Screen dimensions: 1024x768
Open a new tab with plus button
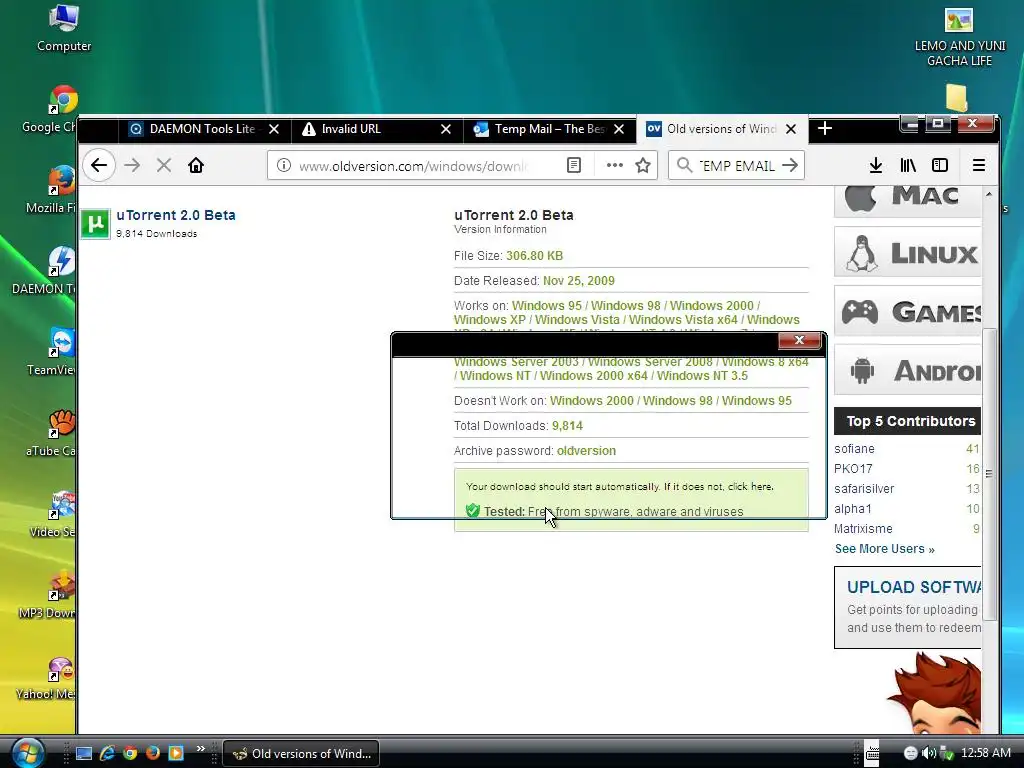point(825,129)
